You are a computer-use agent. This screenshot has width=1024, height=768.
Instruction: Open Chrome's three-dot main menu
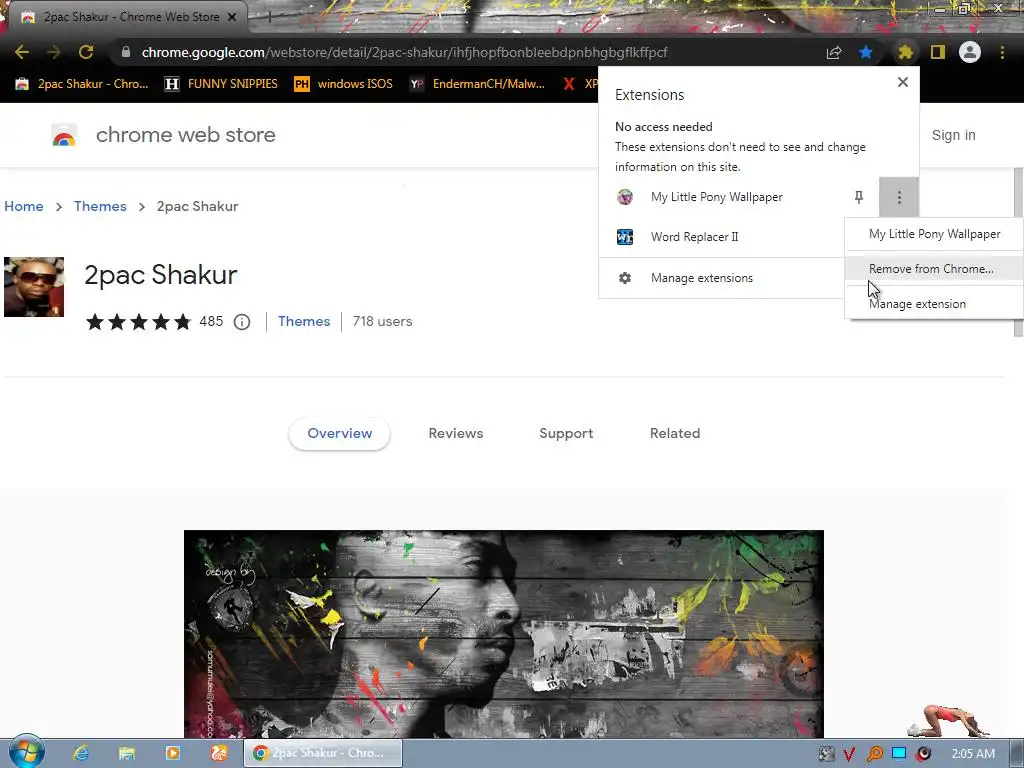coord(1002,52)
